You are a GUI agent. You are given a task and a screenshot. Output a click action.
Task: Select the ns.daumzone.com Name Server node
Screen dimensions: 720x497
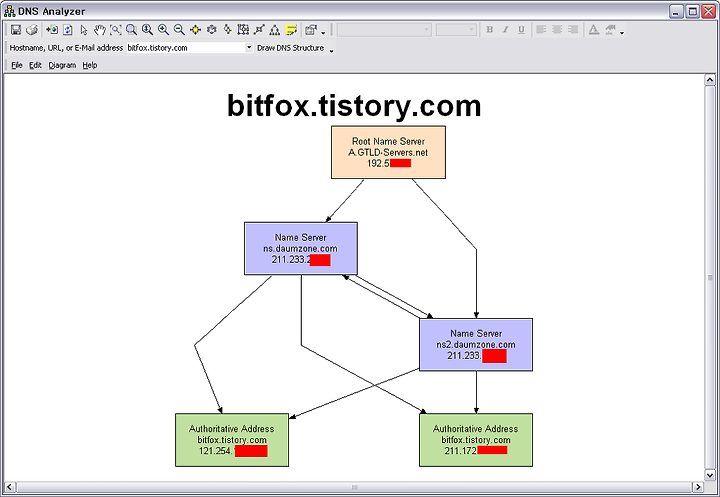(x=301, y=248)
